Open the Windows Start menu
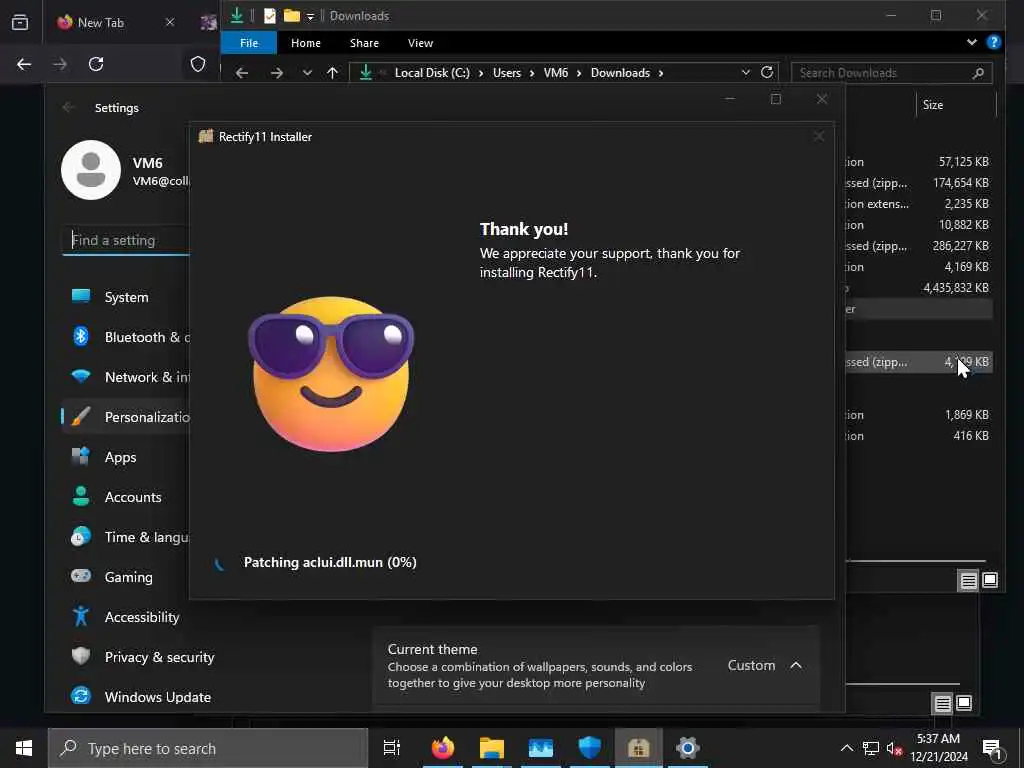The height and width of the screenshot is (768, 1024). click(x=24, y=748)
